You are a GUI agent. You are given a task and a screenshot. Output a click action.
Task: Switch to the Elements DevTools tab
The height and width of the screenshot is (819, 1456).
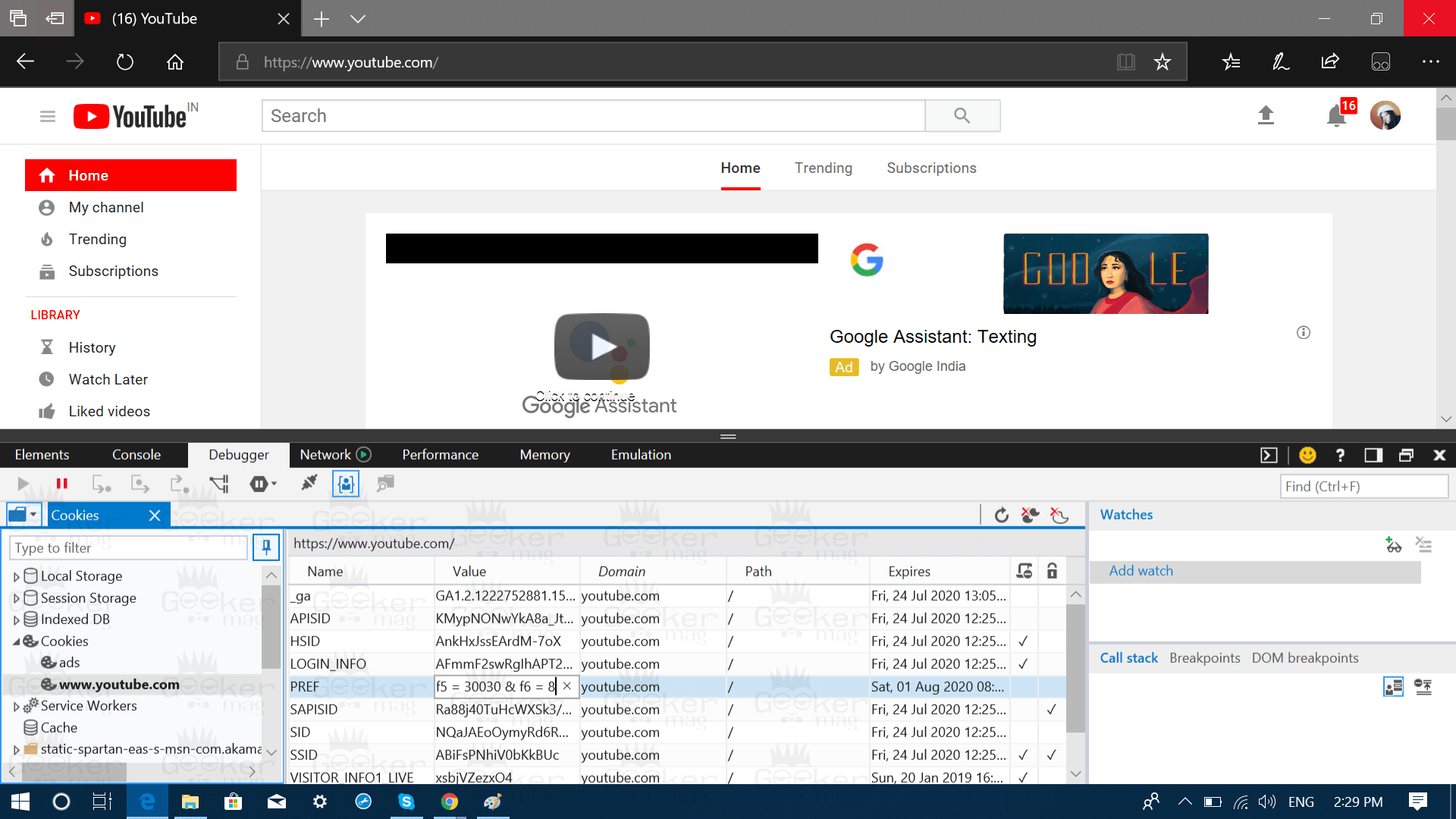(42, 455)
